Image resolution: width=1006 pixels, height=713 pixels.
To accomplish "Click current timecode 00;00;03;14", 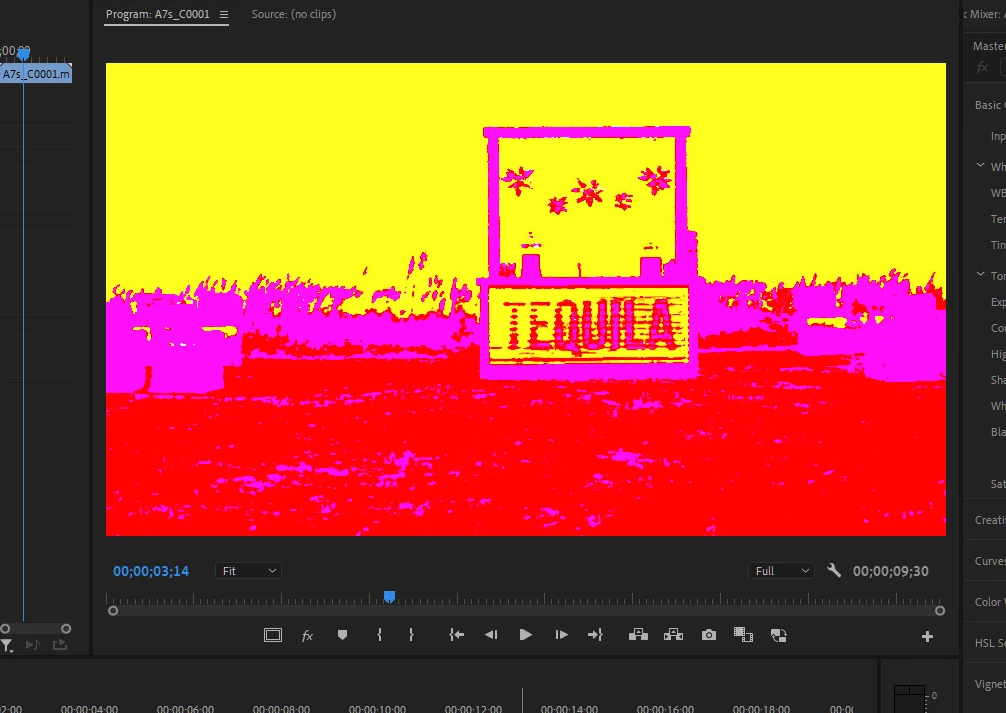I will click(151, 571).
